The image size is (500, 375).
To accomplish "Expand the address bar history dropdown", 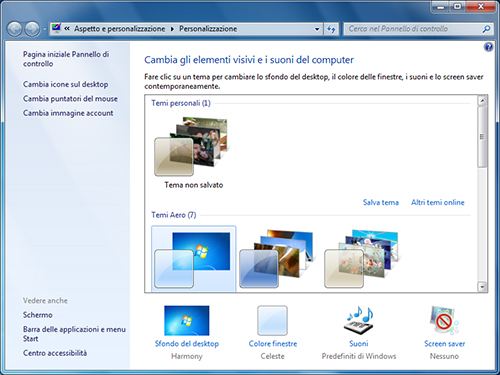I will 317,29.
